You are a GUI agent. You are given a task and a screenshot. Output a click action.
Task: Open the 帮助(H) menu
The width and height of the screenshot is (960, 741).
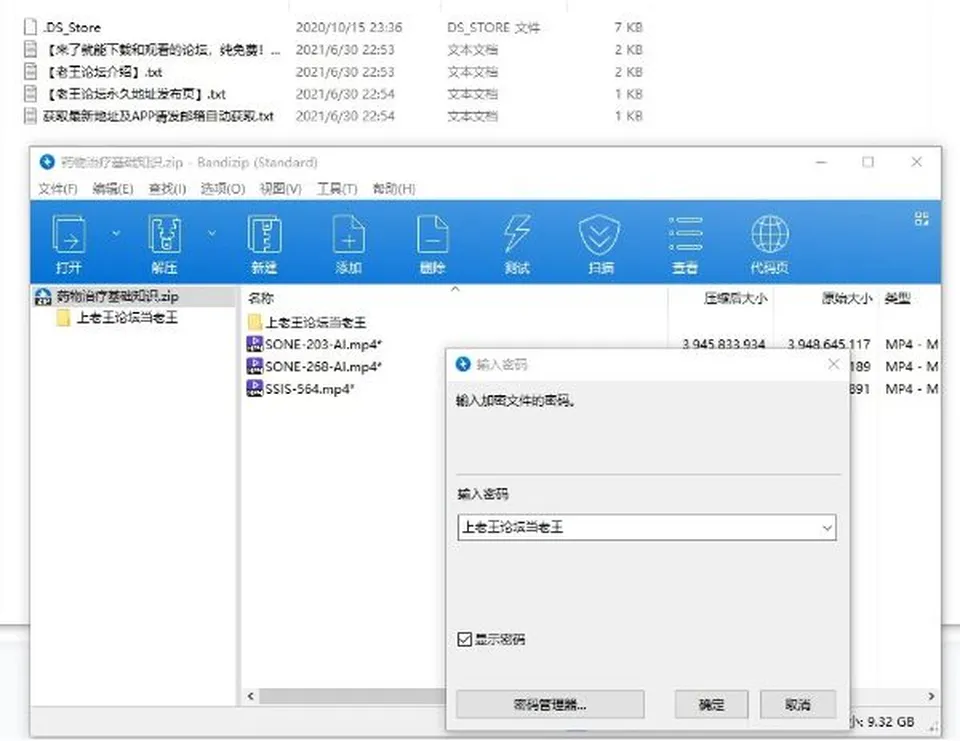(394, 189)
